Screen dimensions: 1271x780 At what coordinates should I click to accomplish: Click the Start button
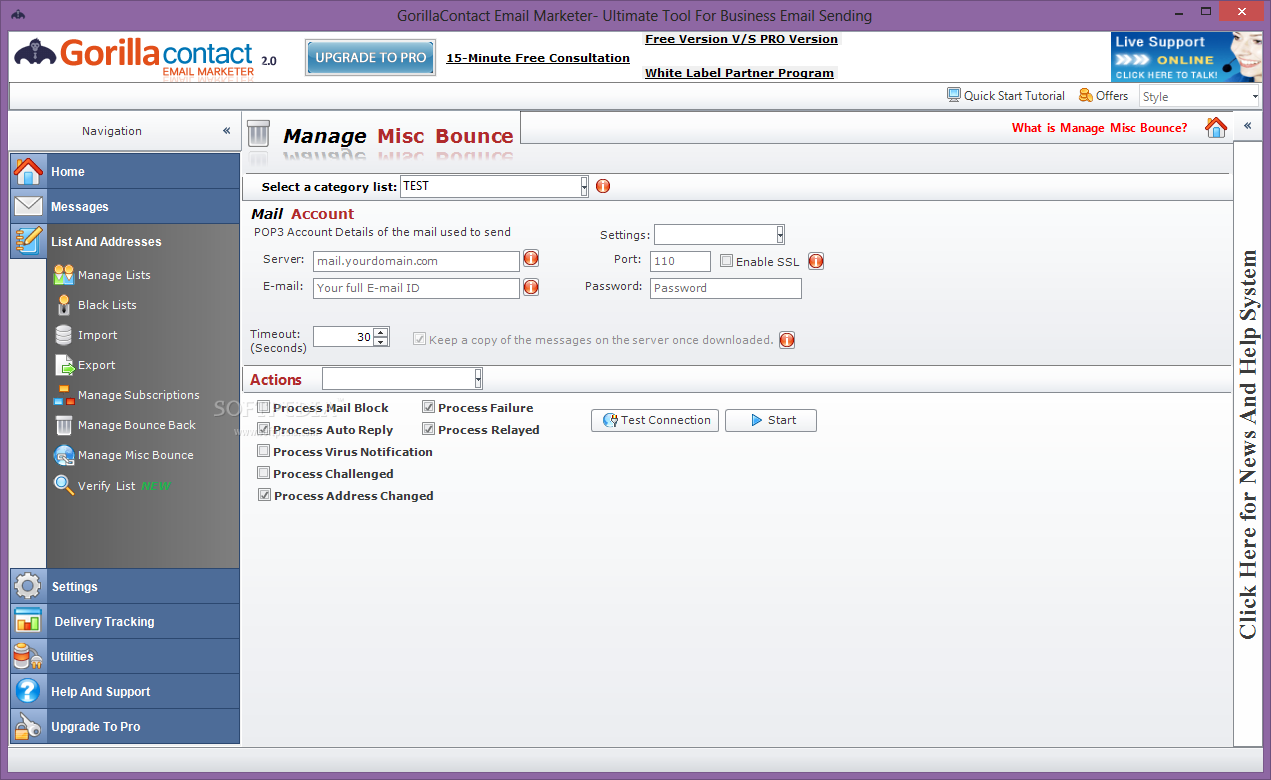771,420
